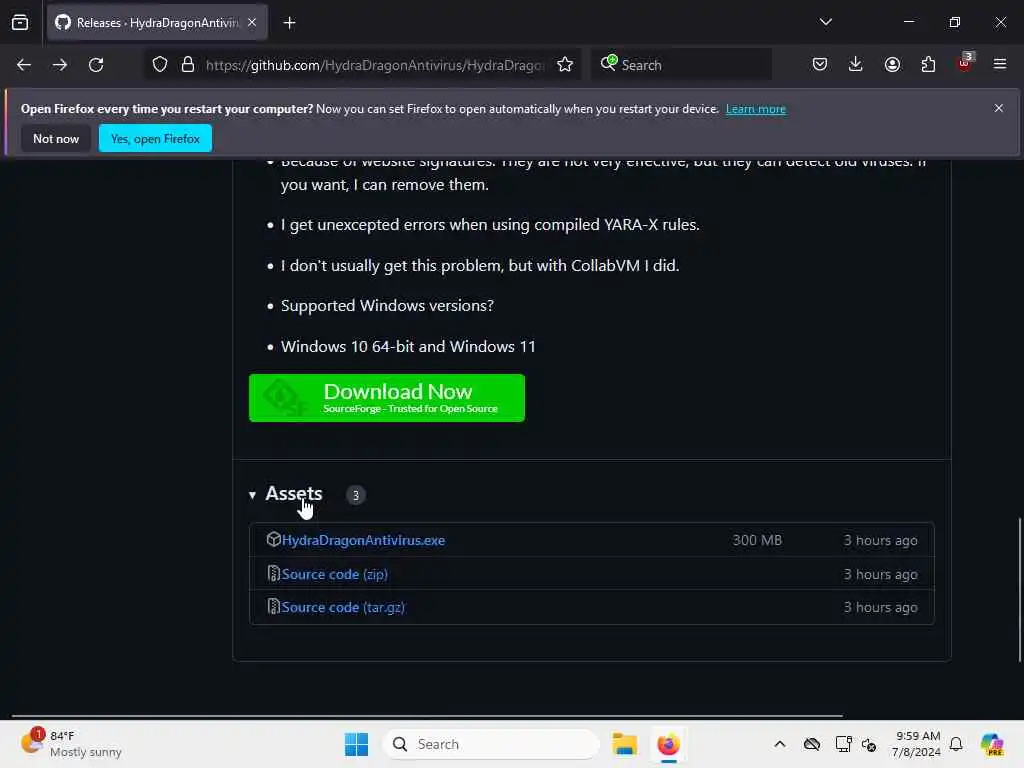Show hidden system tray icons

coord(780,744)
